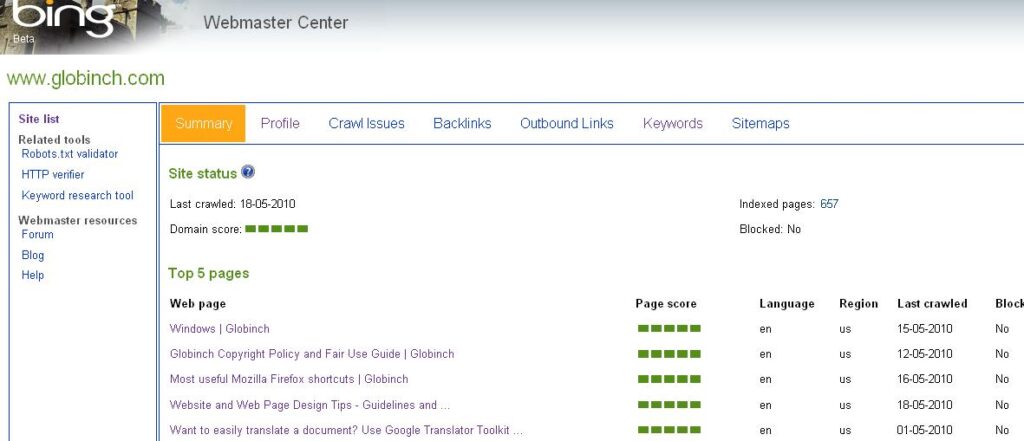Click page score bar for Firefox shortcuts row
The height and width of the screenshot is (441, 1024).
pyautogui.click(x=669, y=379)
